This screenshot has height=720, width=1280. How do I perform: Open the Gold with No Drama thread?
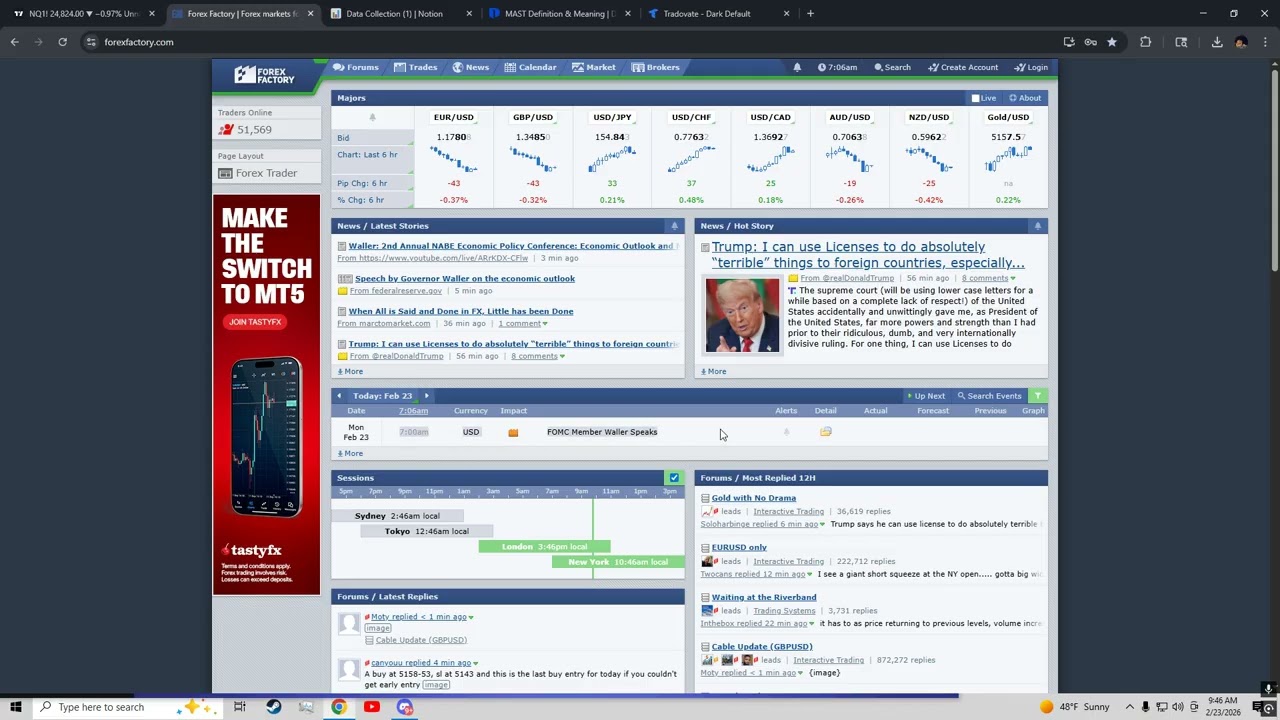click(x=754, y=498)
